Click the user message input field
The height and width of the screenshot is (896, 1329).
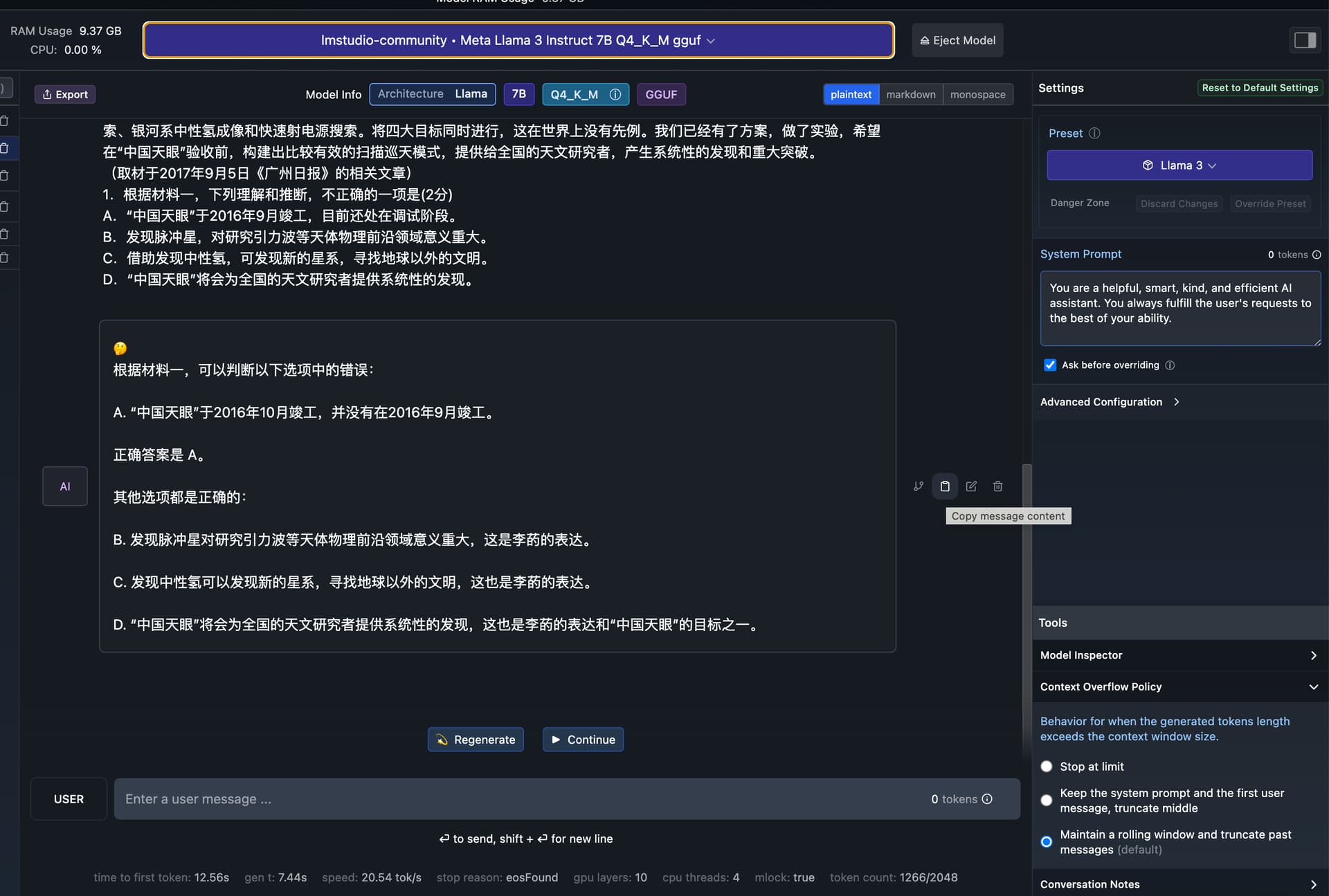[519, 799]
